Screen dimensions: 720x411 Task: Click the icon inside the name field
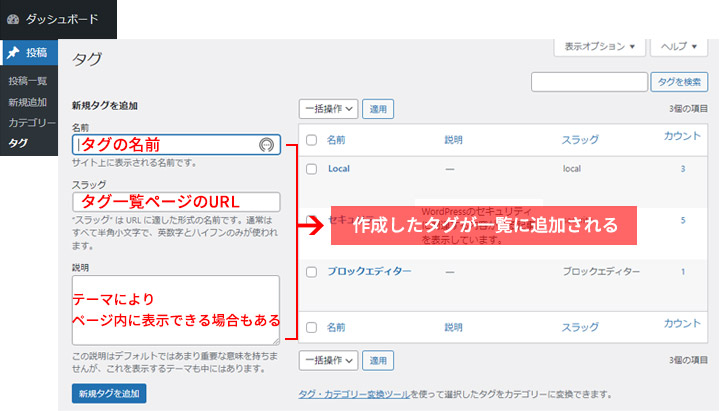coord(266,145)
